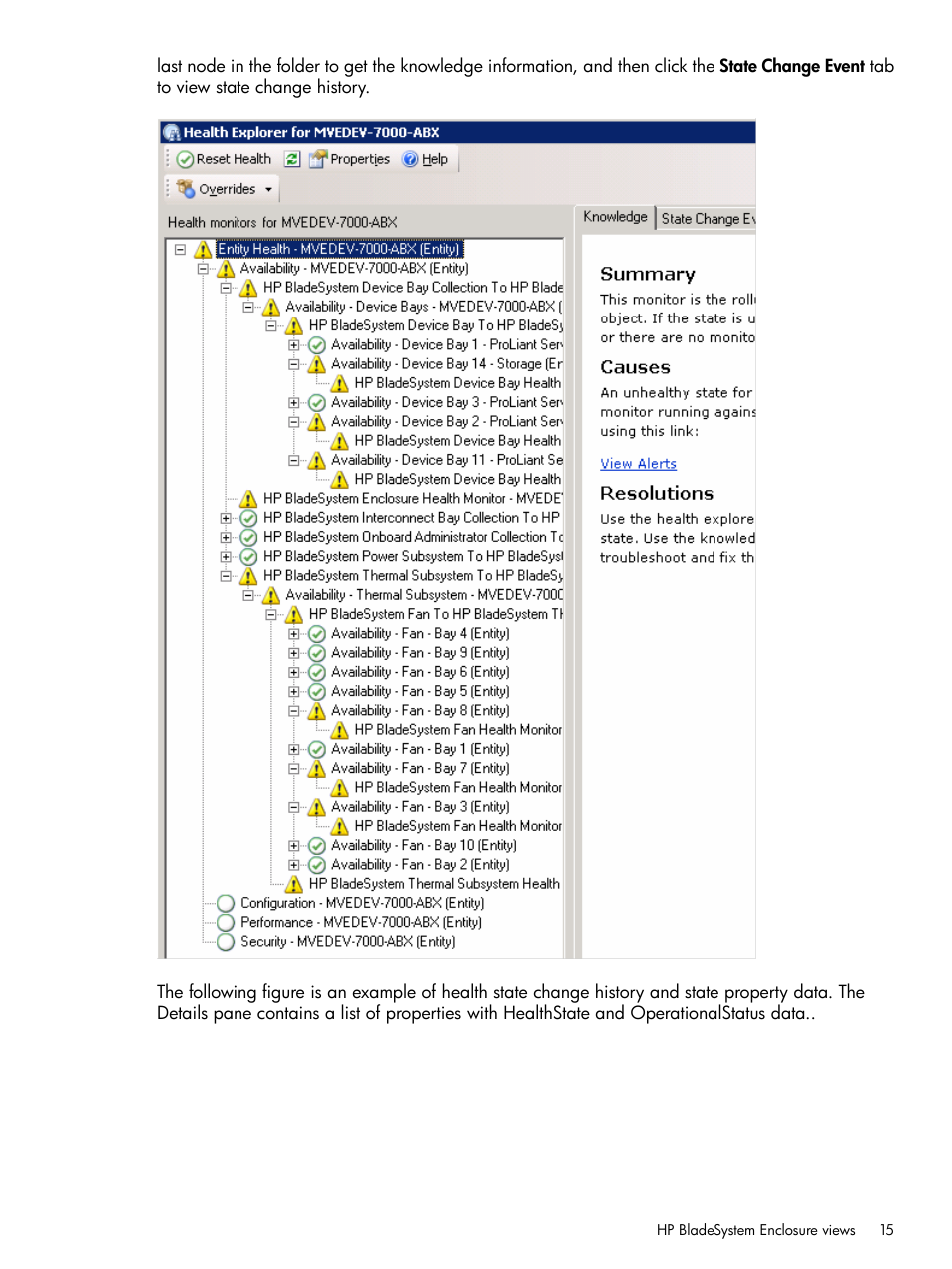Open the View Alerts link
The image size is (952, 1269).
[x=638, y=464]
